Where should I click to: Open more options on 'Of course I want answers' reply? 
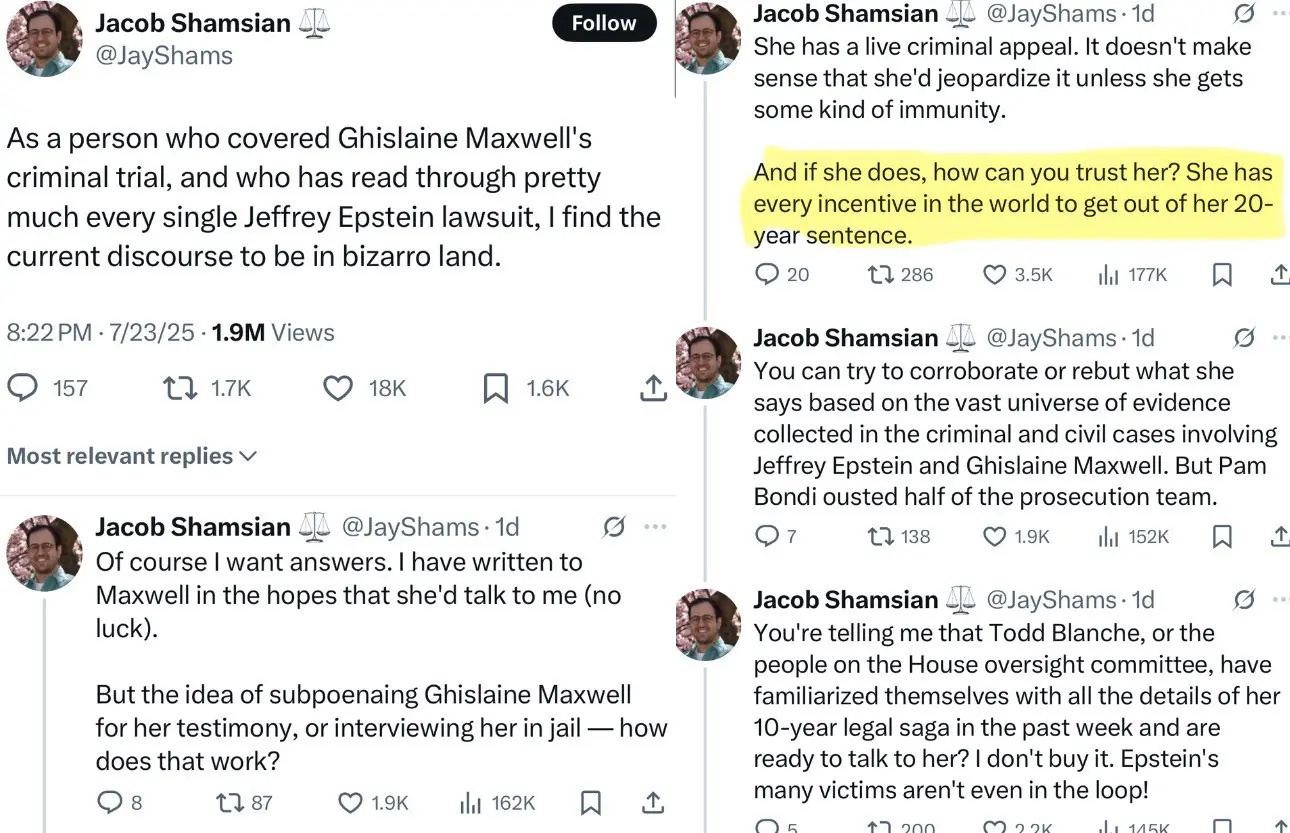pyautogui.click(x=655, y=526)
